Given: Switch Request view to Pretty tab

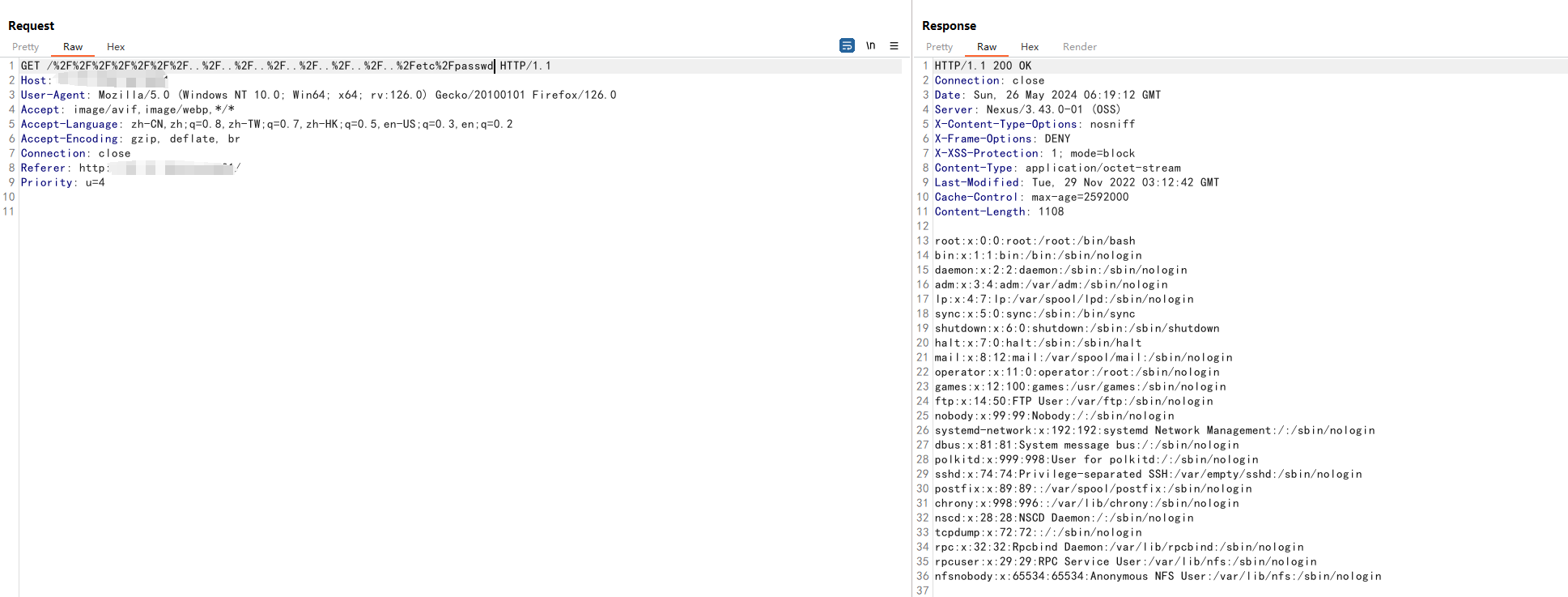Looking at the screenshot, I should point(25,47).
